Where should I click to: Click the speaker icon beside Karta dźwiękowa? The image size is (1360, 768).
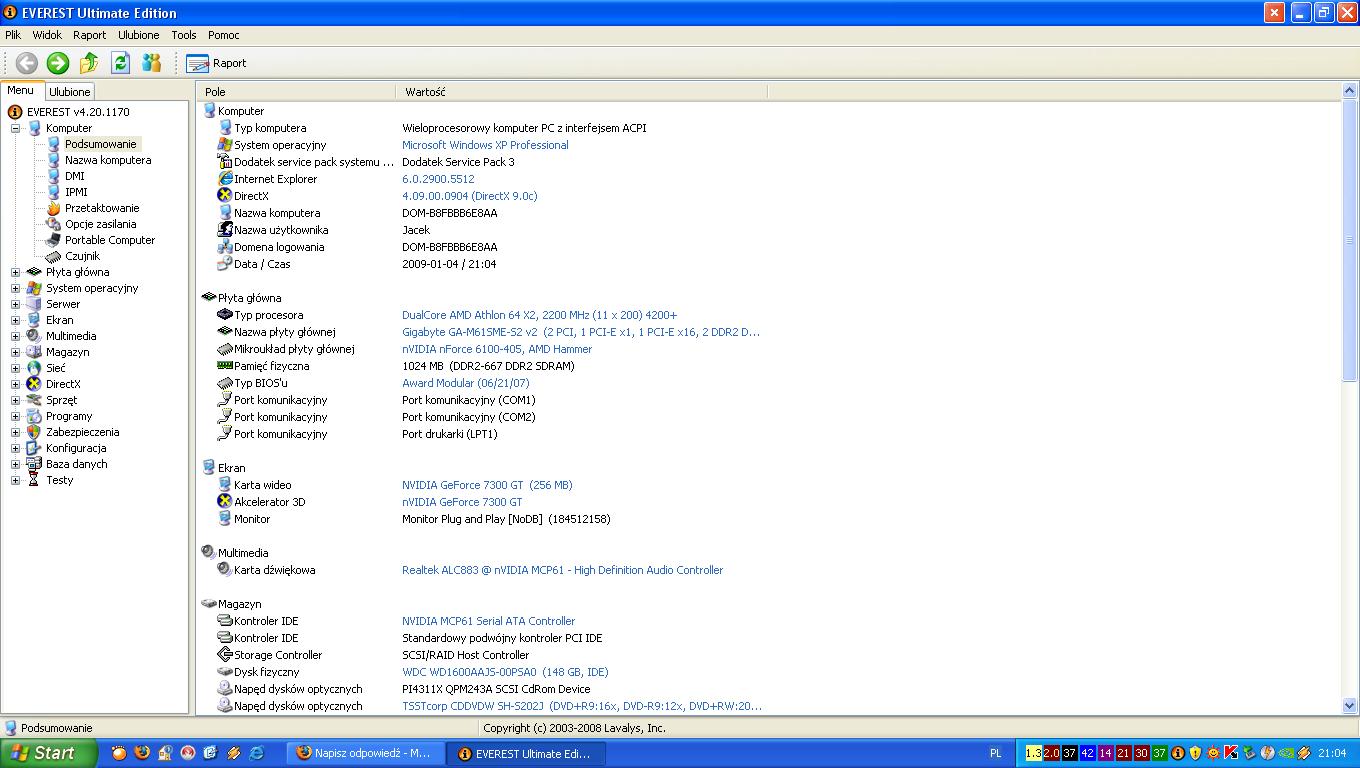coord(225,570)
